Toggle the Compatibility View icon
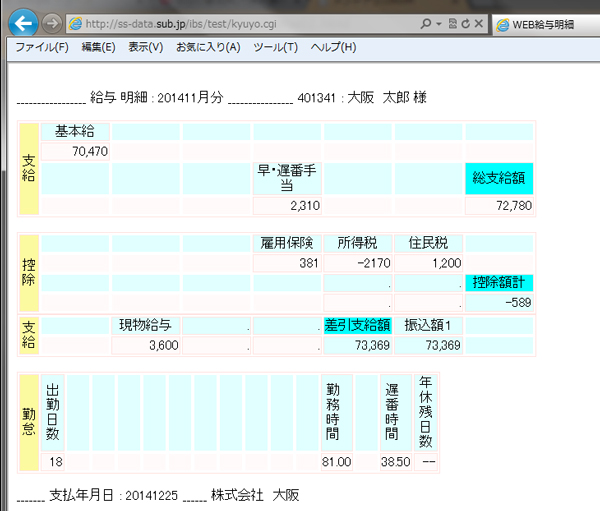The width and height of the screenshot is (600, 511). point(454,23)
